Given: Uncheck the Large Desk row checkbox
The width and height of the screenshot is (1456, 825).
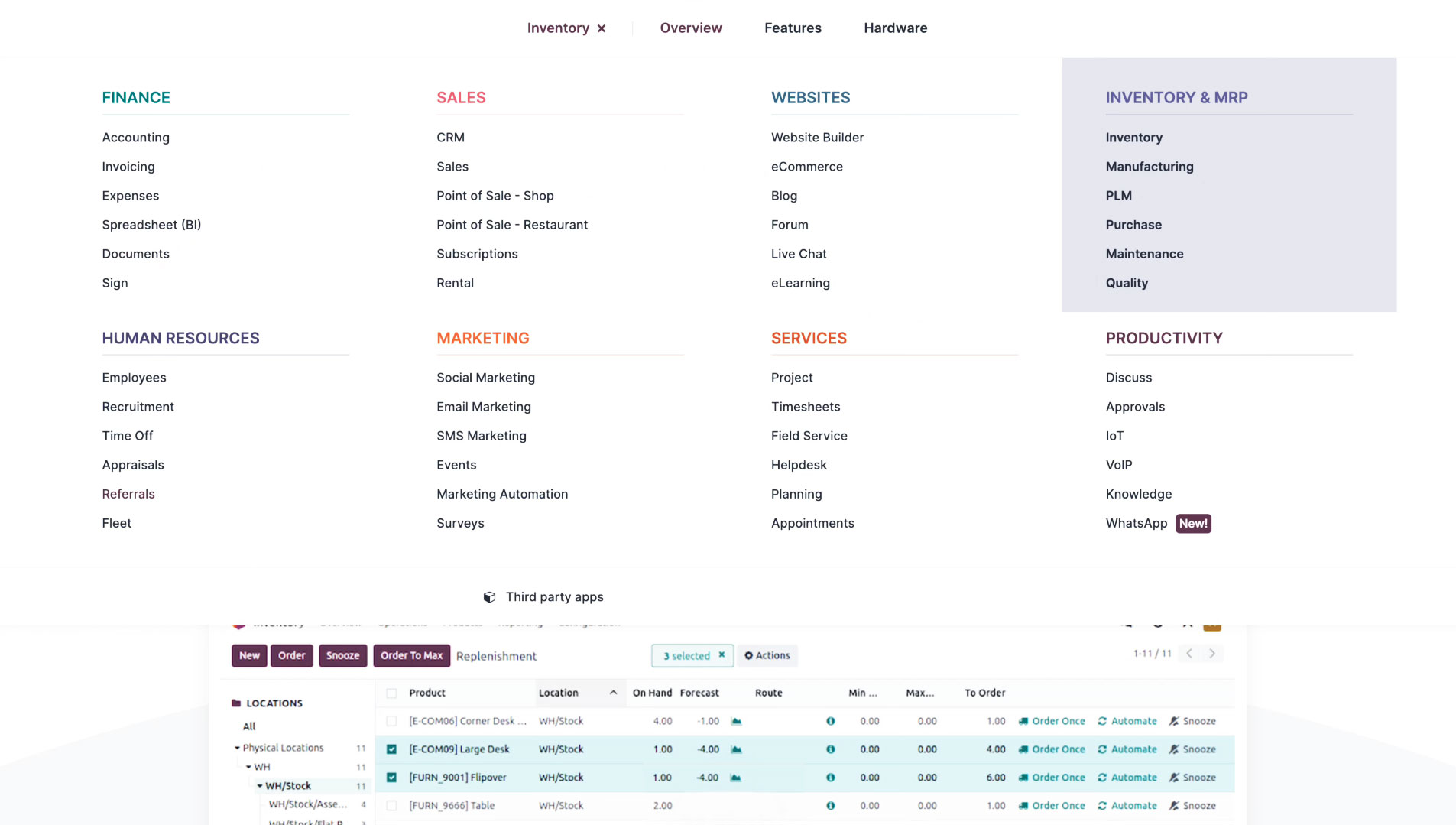Looking at the screenshot, I should (391, 749).
